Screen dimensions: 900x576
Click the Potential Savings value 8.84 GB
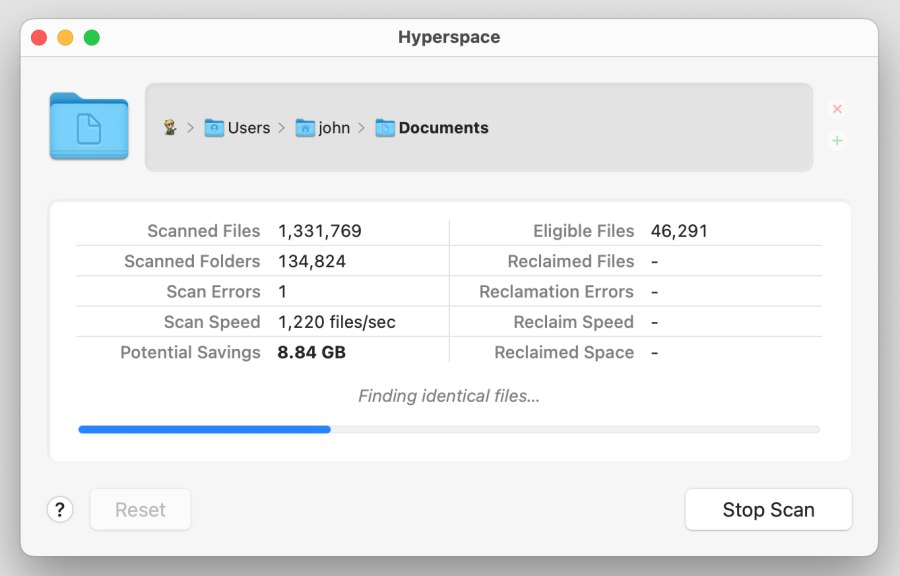[x=312, y=352]
